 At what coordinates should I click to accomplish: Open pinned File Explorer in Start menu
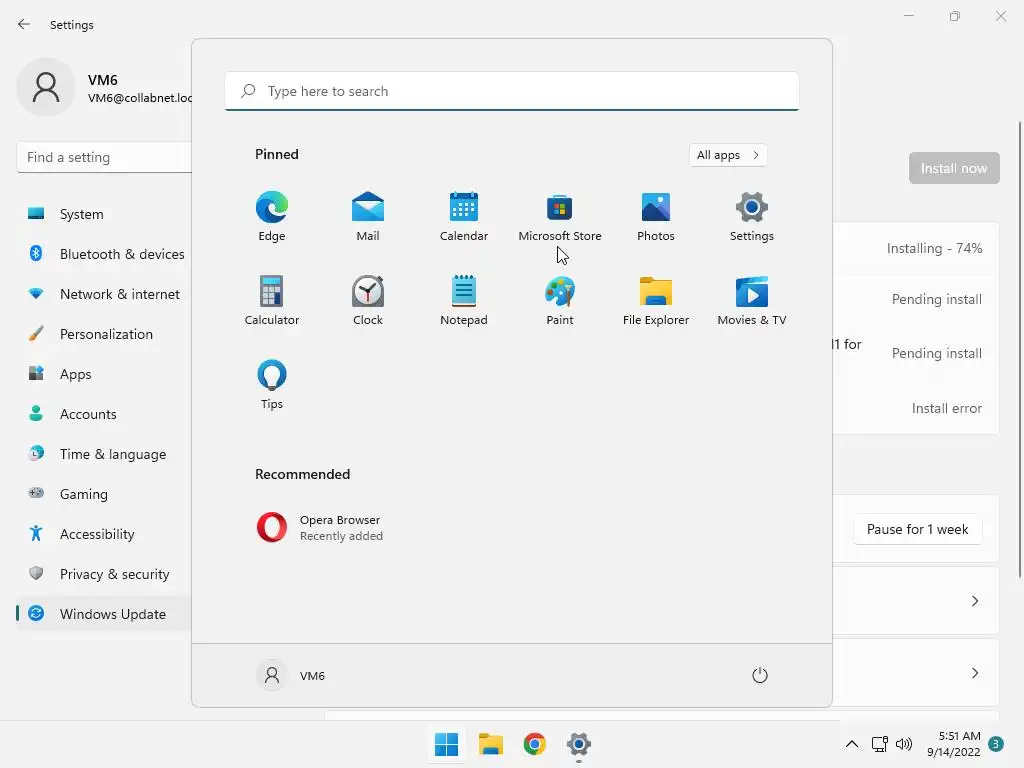click(656, 300)
